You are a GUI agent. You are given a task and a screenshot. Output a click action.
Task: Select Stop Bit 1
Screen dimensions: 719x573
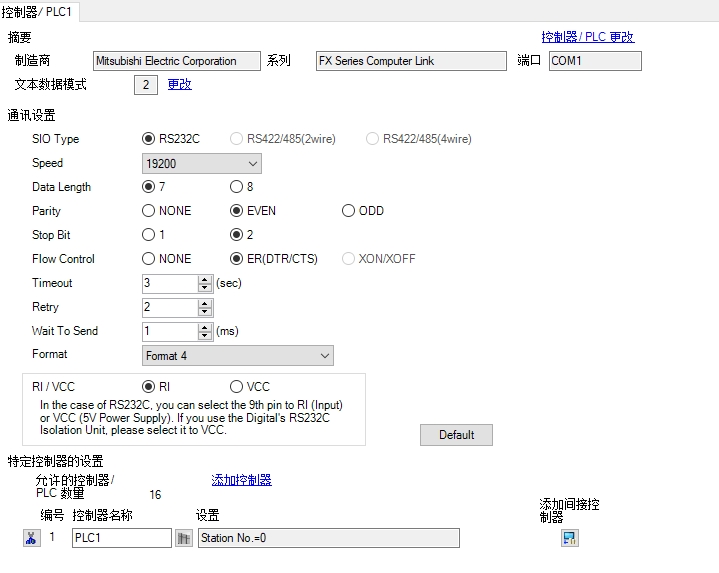[x=149, y=235]
